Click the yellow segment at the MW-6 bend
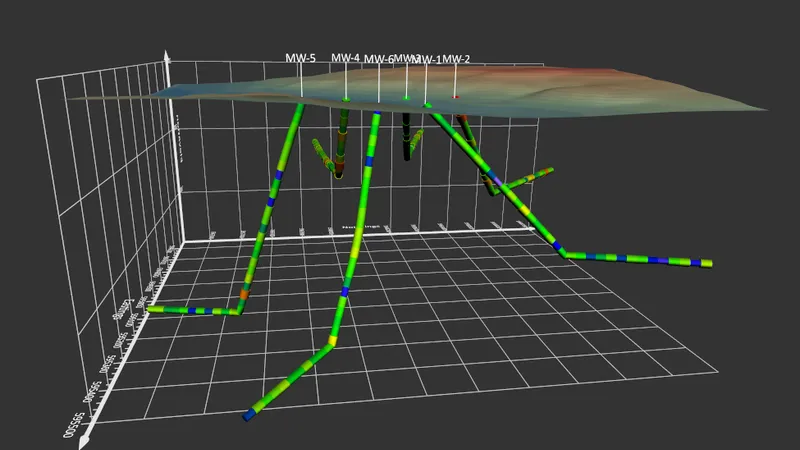800x450 pixels. [x=333, y=340]
